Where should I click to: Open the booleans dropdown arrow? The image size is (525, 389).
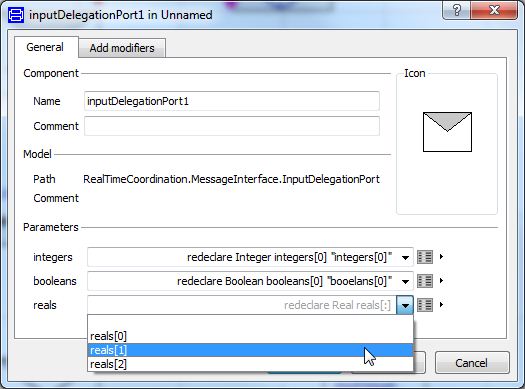(x=405, y=281)
